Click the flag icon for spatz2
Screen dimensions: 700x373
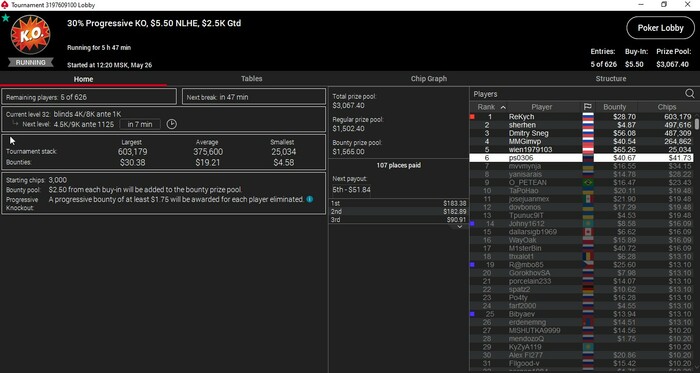pyautogui.click(x=588, y=290)
